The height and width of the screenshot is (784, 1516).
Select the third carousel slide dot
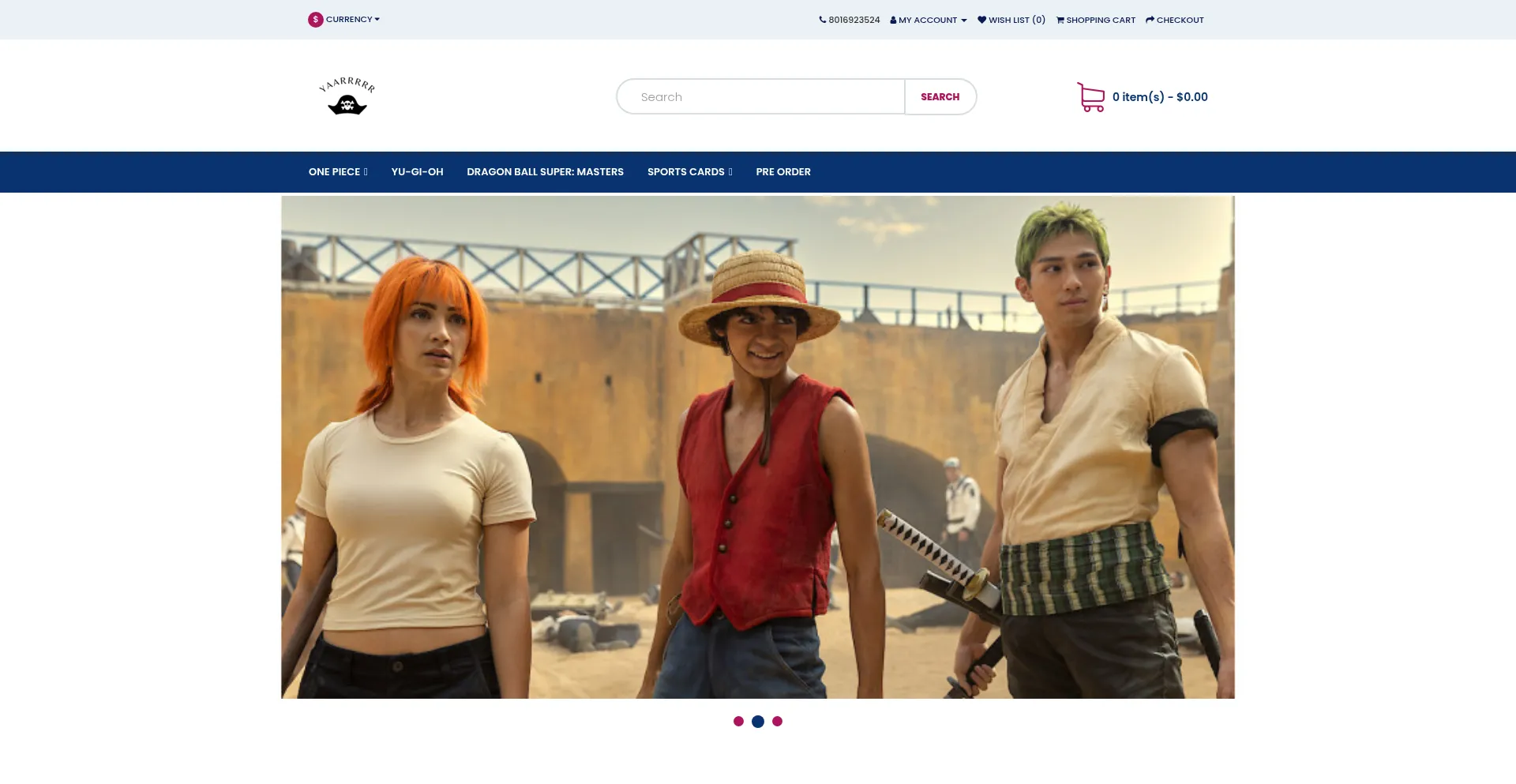778,722
